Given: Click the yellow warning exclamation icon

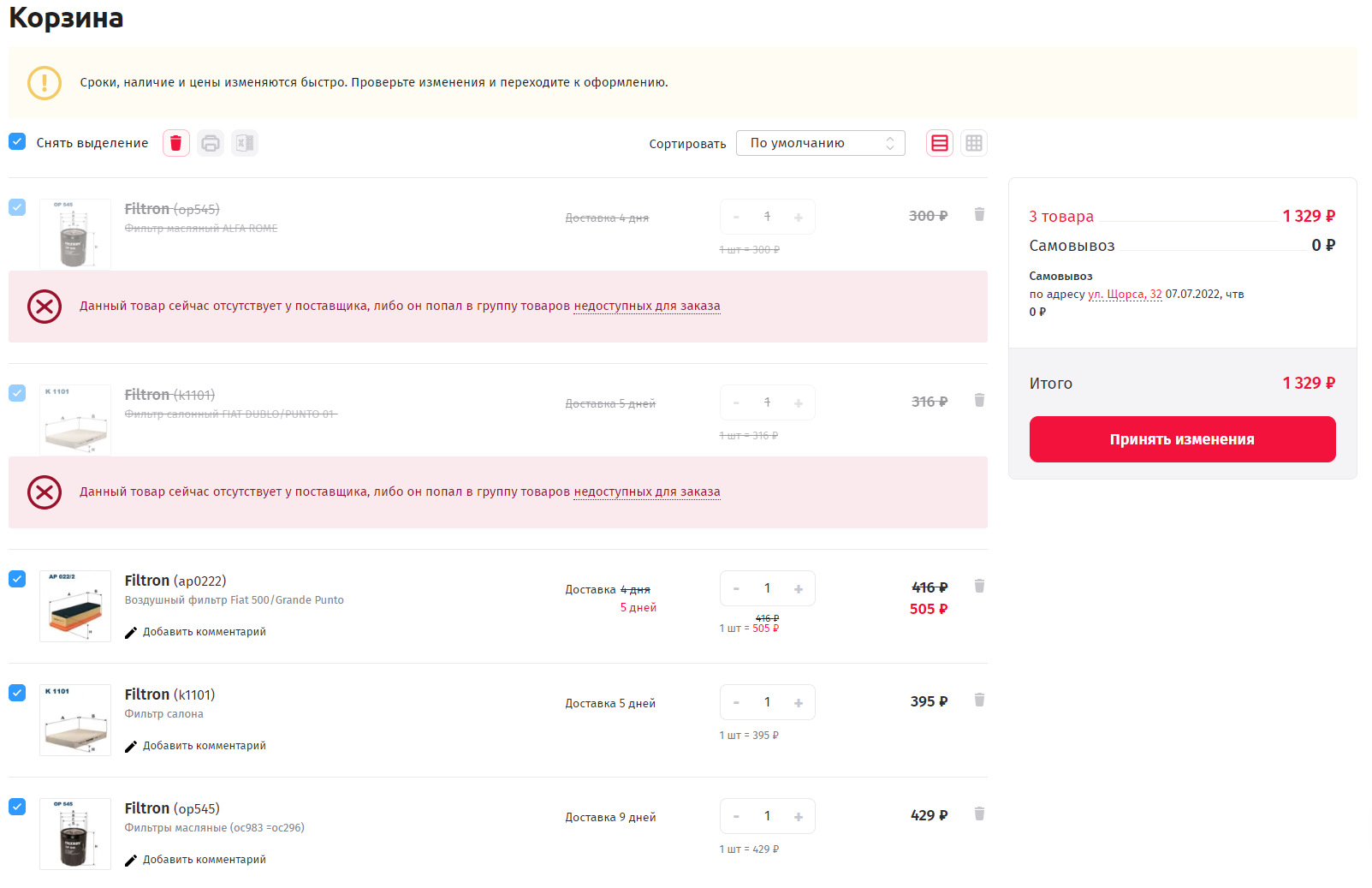Looking at the screenshot, I should coord(45,83).
